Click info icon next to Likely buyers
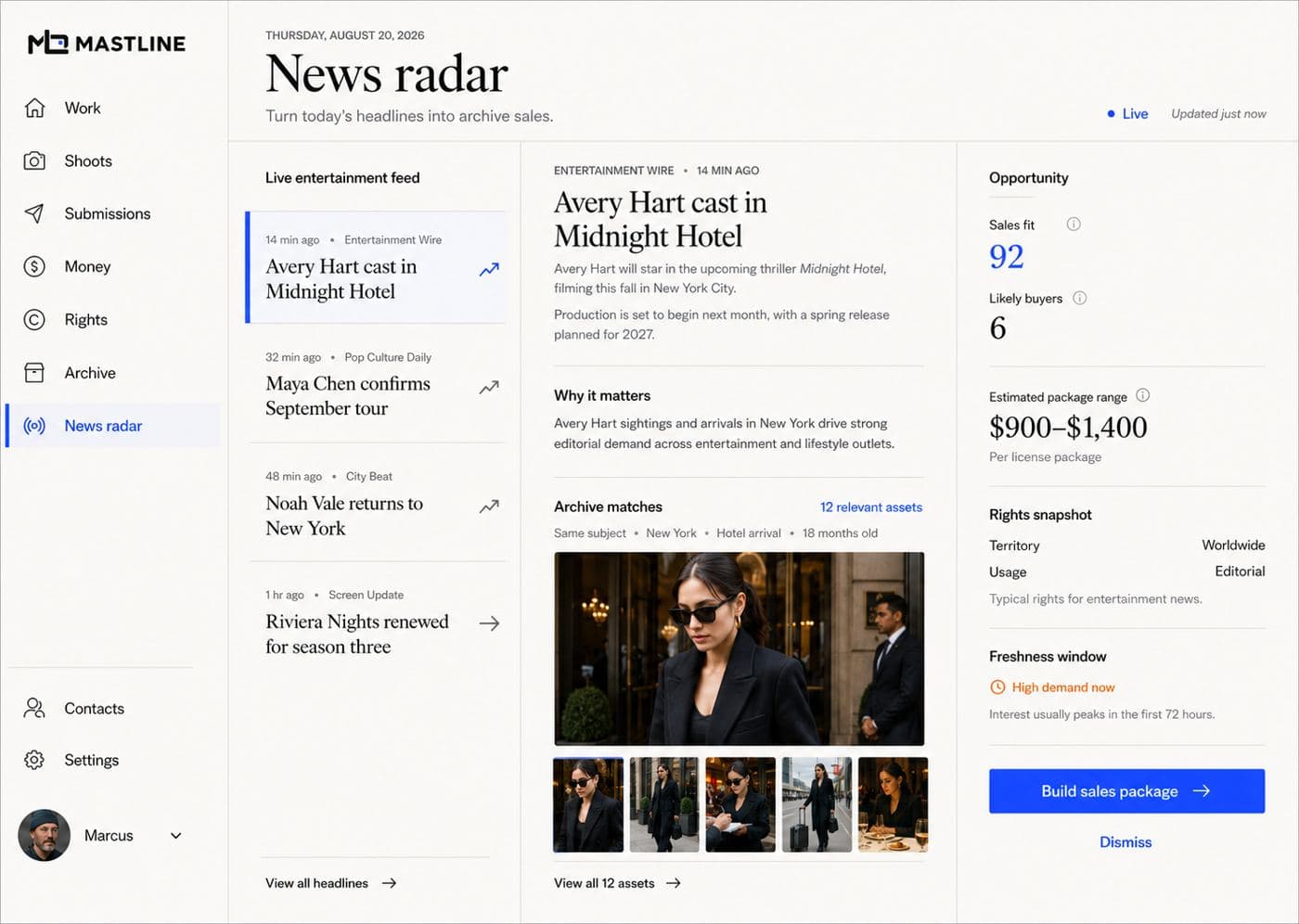This screenshot has width=1299, height=924. [x=1079, y=298]
